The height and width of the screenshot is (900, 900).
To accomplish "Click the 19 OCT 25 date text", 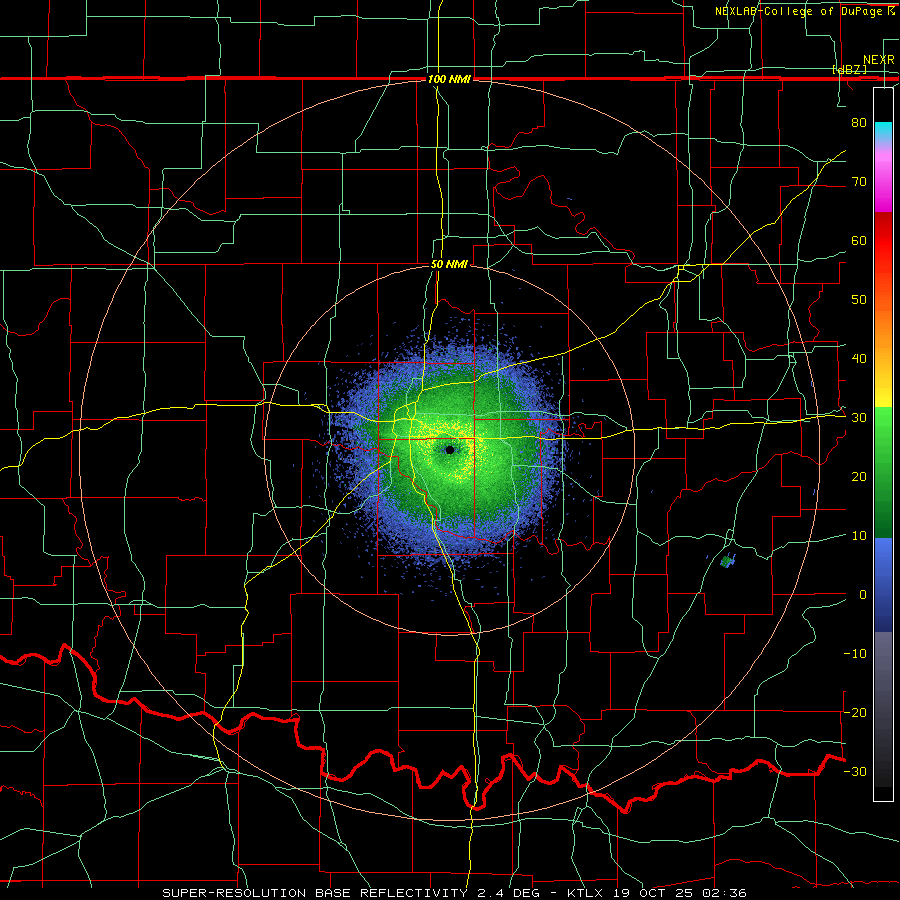I will (x=655, y=893).
